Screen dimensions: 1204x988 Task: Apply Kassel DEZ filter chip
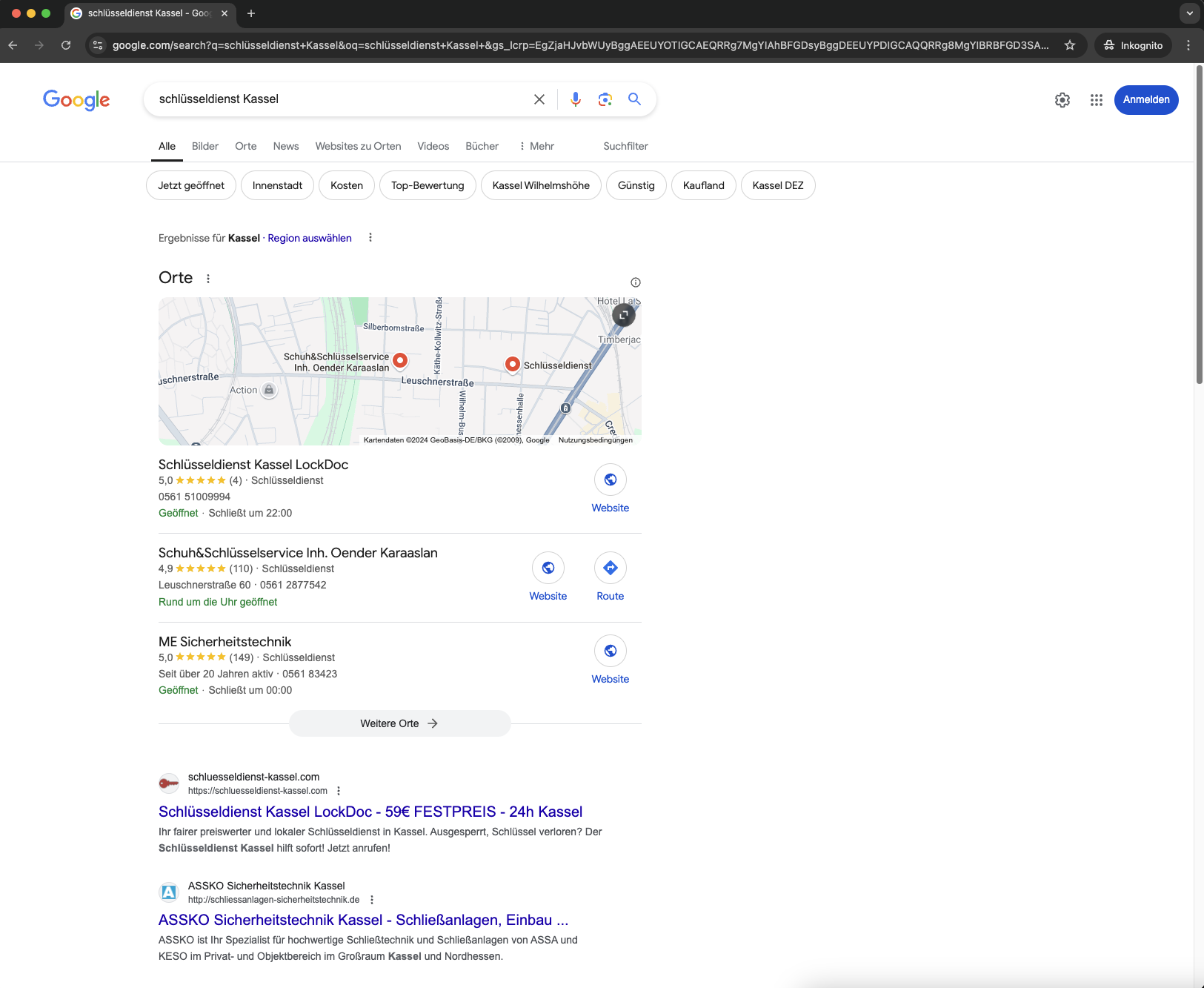(778, 185)
